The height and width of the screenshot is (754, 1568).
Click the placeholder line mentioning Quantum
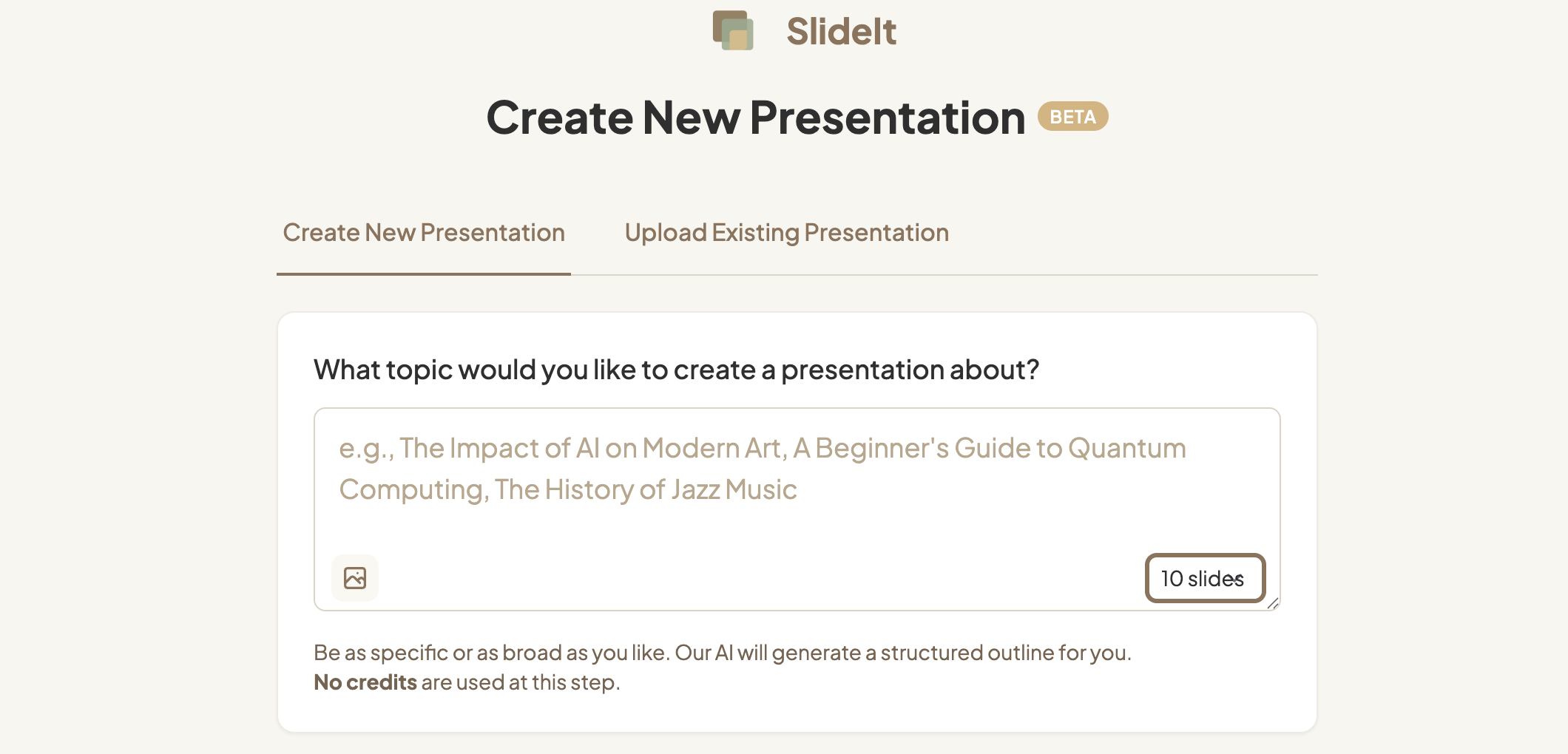[763, 448]
